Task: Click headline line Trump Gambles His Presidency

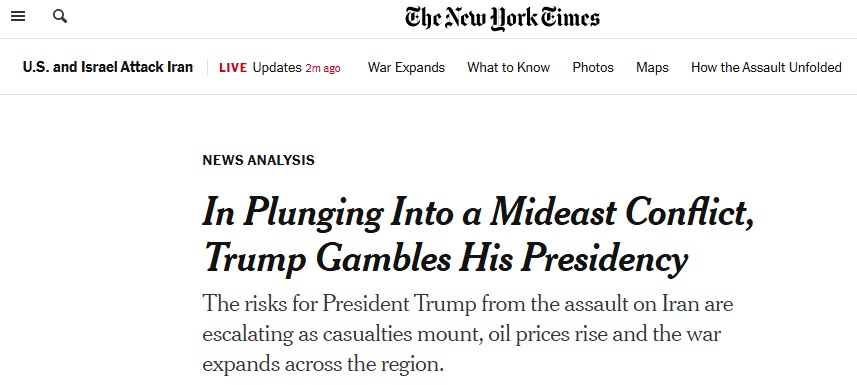Action: click(445, 258)
